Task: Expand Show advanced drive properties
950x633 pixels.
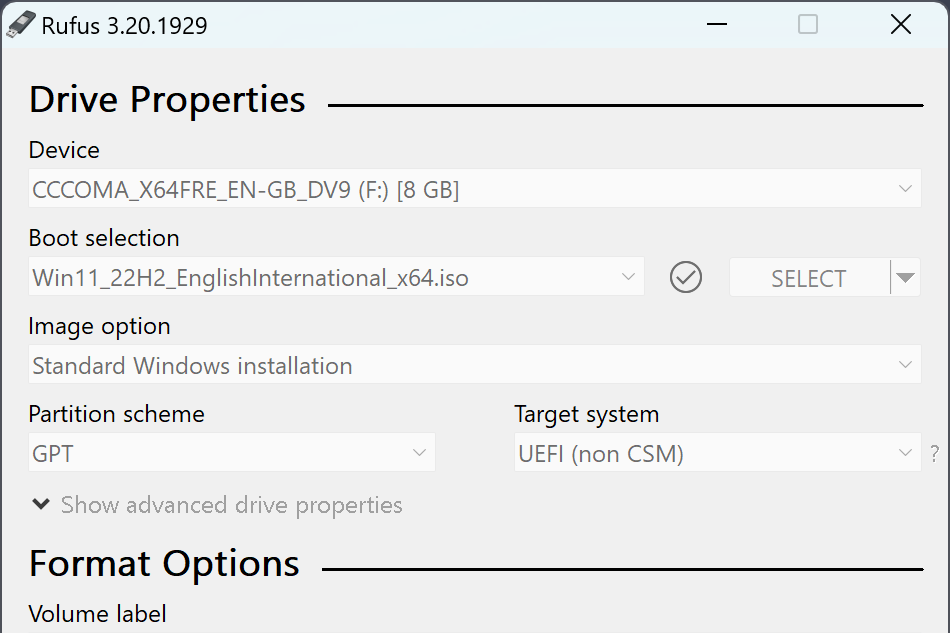Action: (218, 505)
